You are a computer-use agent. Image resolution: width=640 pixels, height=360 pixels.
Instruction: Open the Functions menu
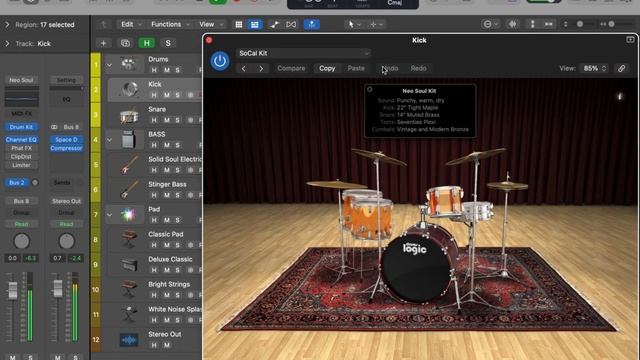[170, 24]
